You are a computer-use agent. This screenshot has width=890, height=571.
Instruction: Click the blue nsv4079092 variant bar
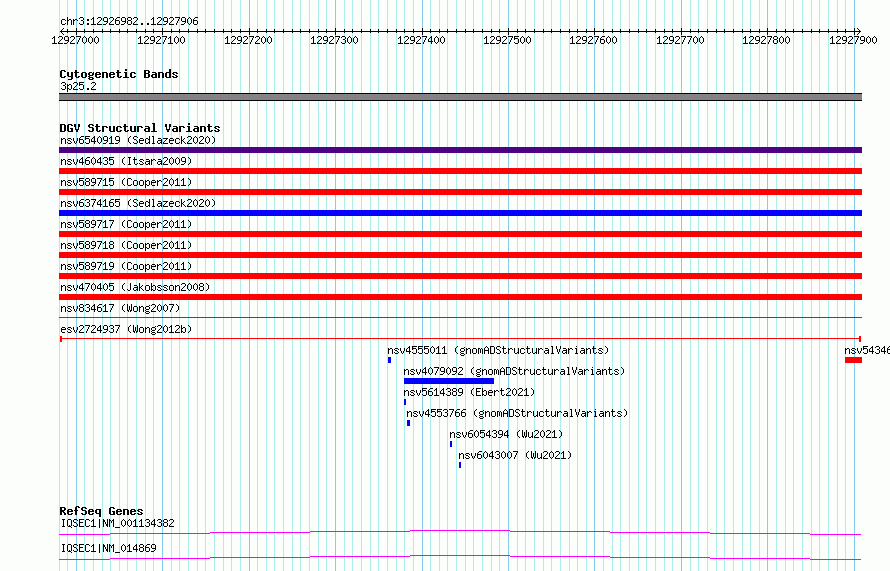coord(448,381)
